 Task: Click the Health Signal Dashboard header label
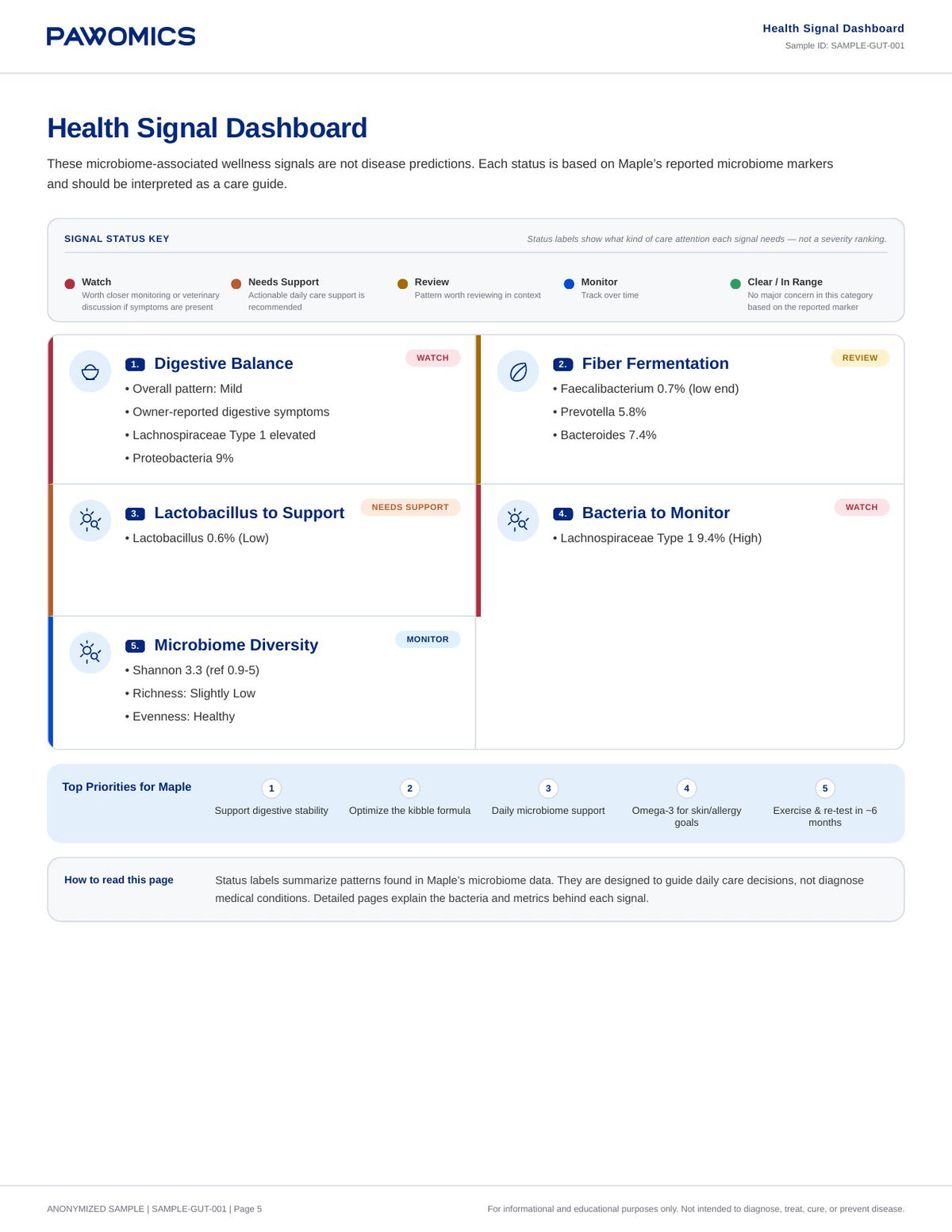[x=834, y=29]
